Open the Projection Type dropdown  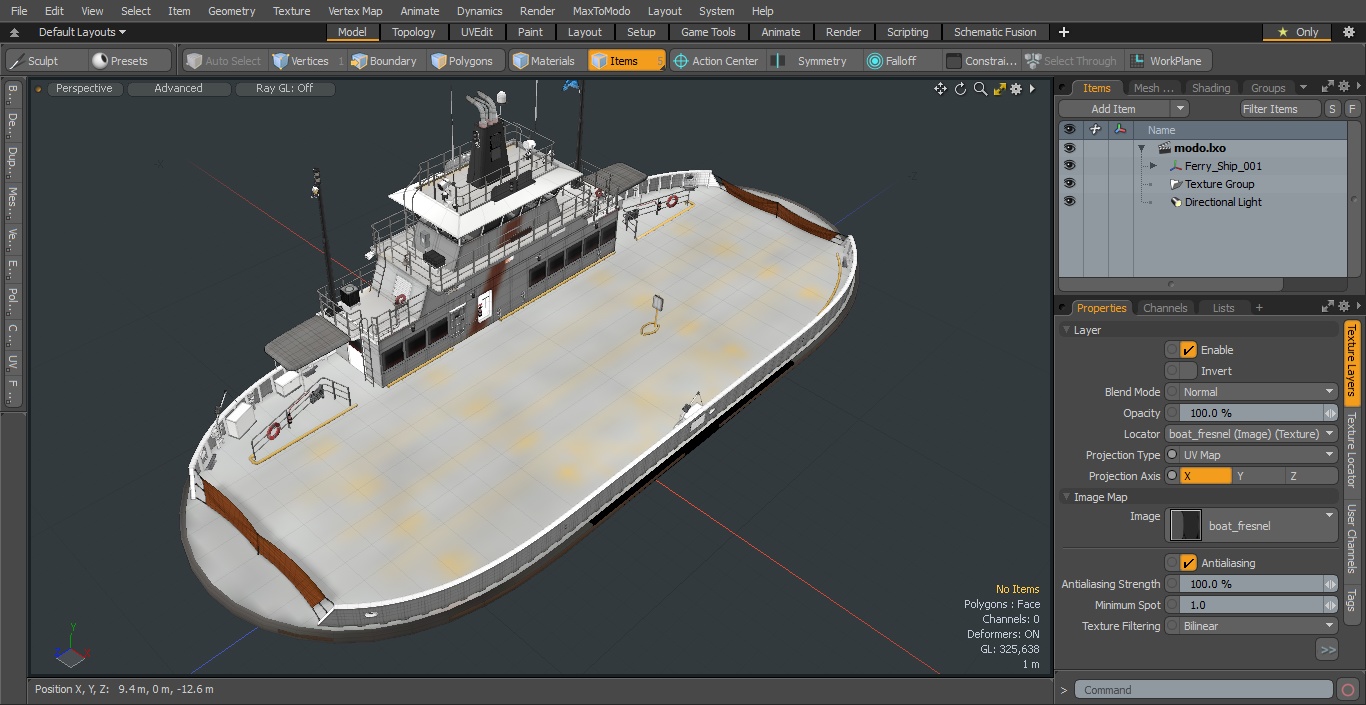pos(1258,455)
